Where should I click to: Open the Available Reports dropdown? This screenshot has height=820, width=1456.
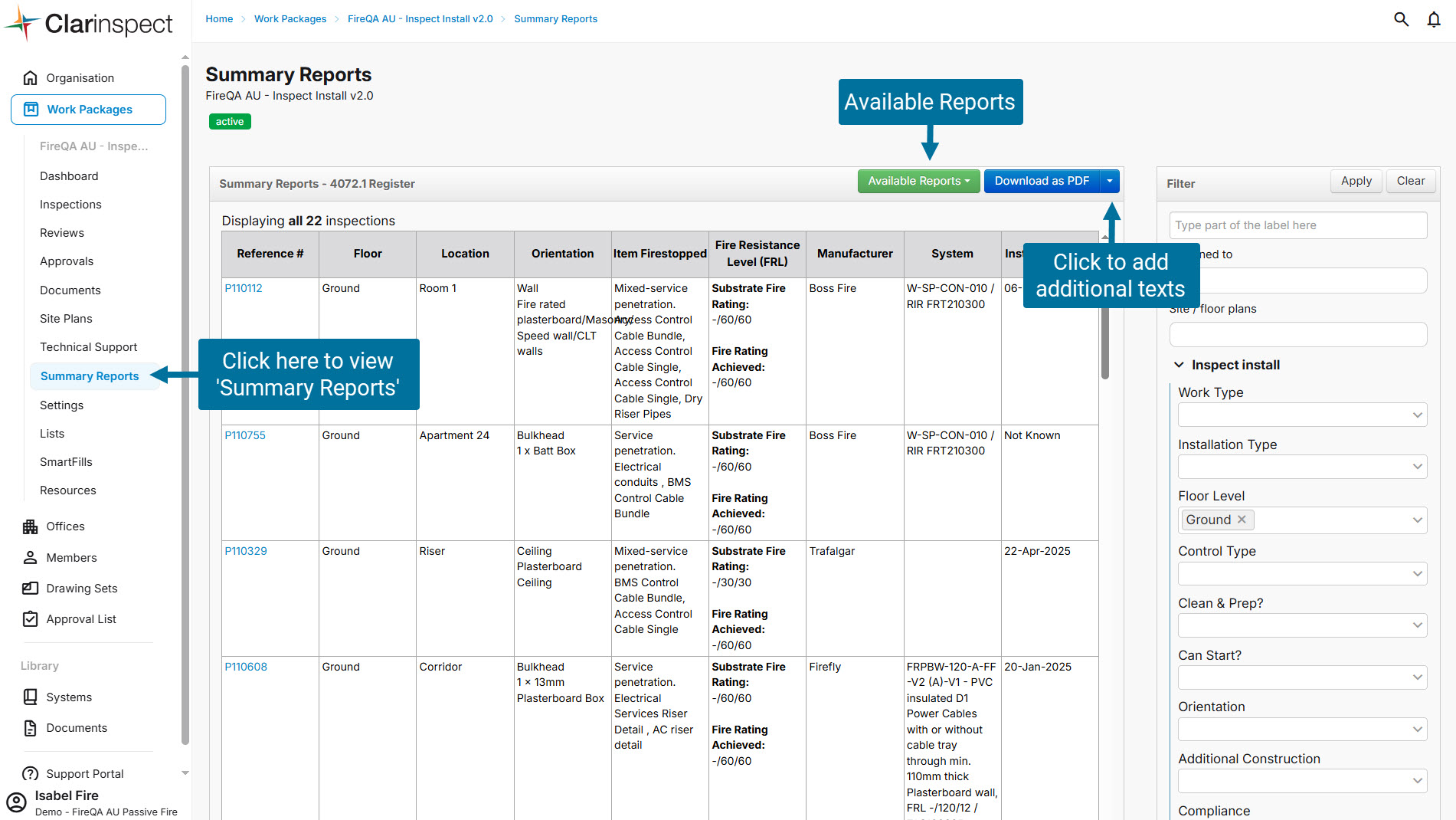click(x=918, y=181)
